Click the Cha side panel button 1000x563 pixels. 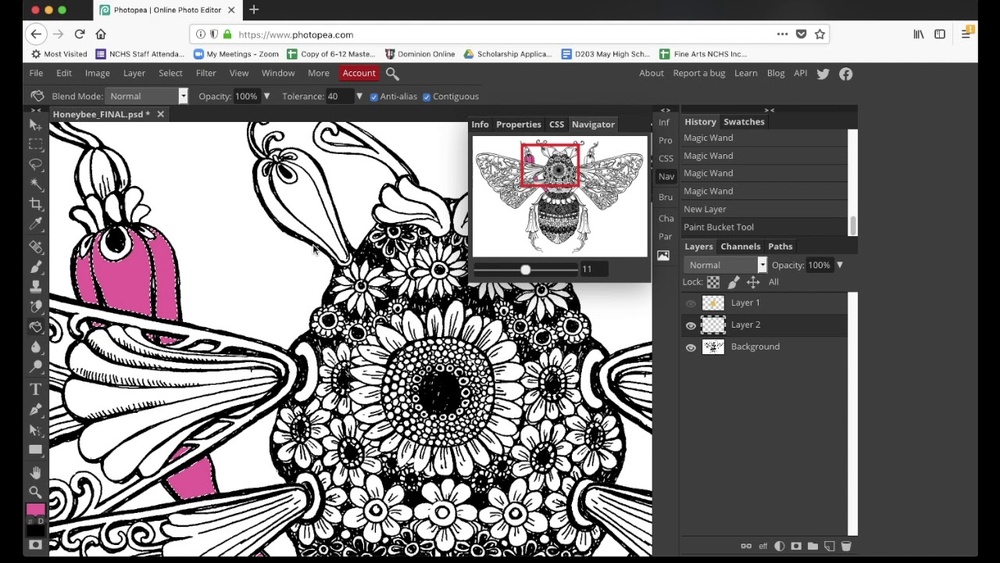pyautogui.click(x=665, y=218)
